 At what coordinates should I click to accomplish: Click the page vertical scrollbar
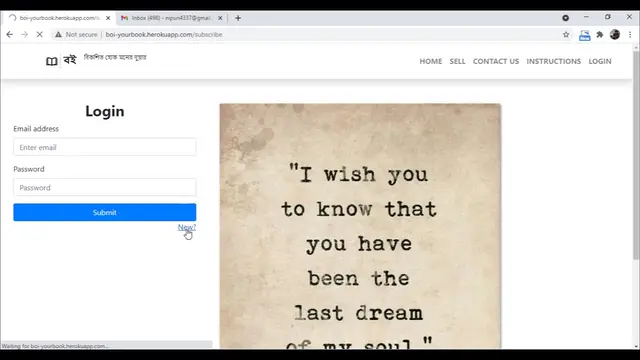click(x=636, y=155)
